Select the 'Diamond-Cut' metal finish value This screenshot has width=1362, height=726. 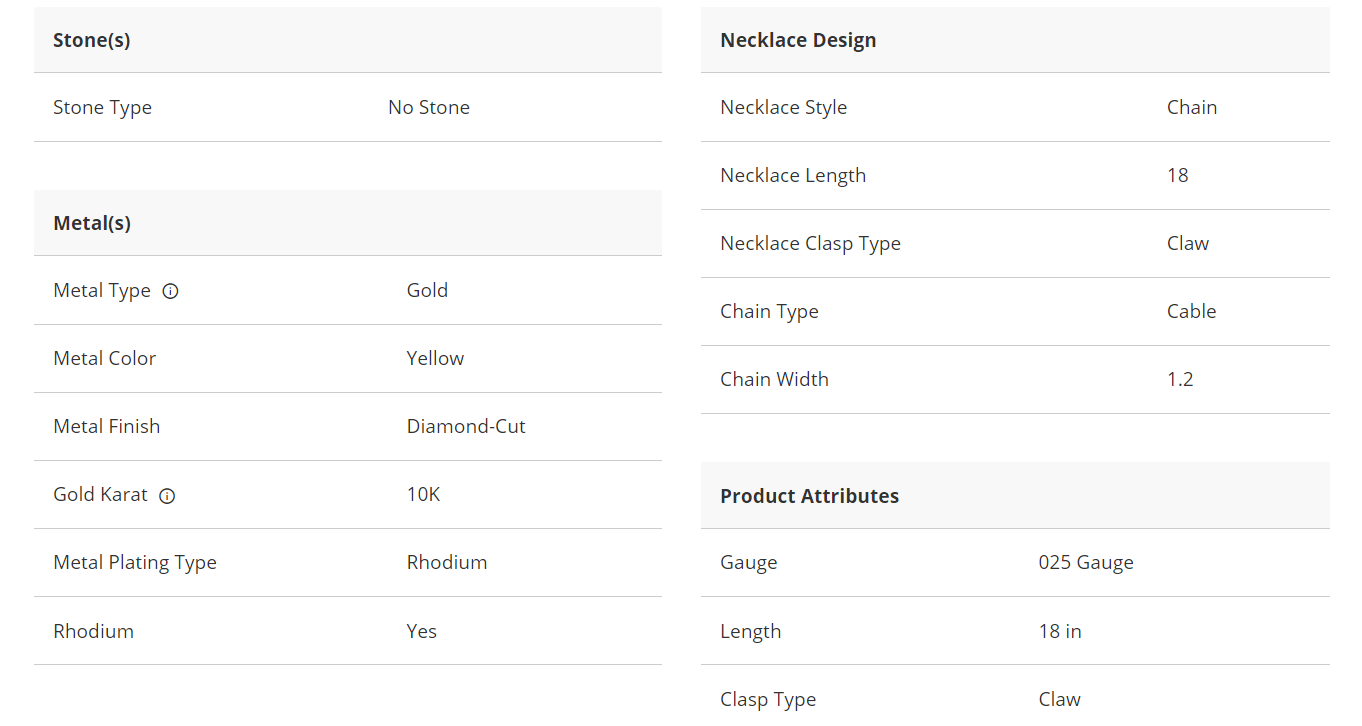pyautogui.click(x=466, y=426)
